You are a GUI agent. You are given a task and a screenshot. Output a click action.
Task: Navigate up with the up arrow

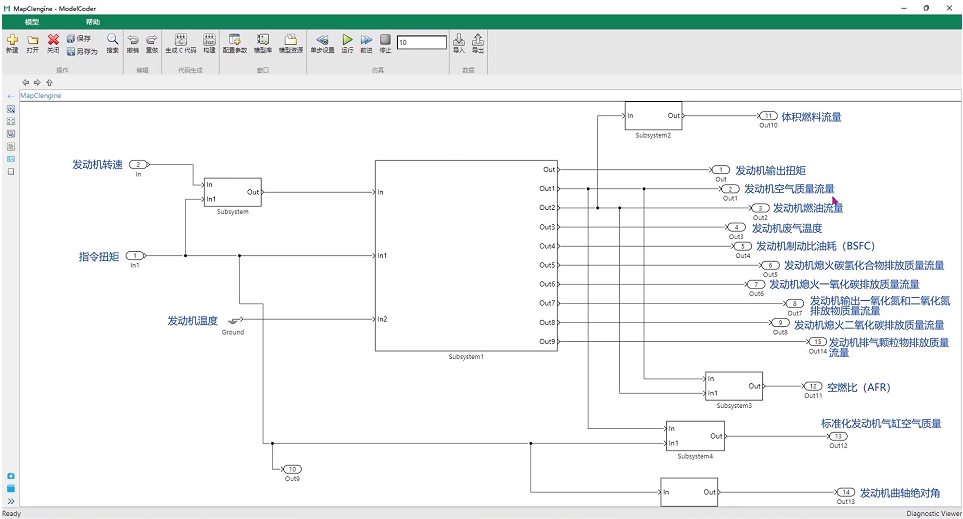[x=49, y=82]
